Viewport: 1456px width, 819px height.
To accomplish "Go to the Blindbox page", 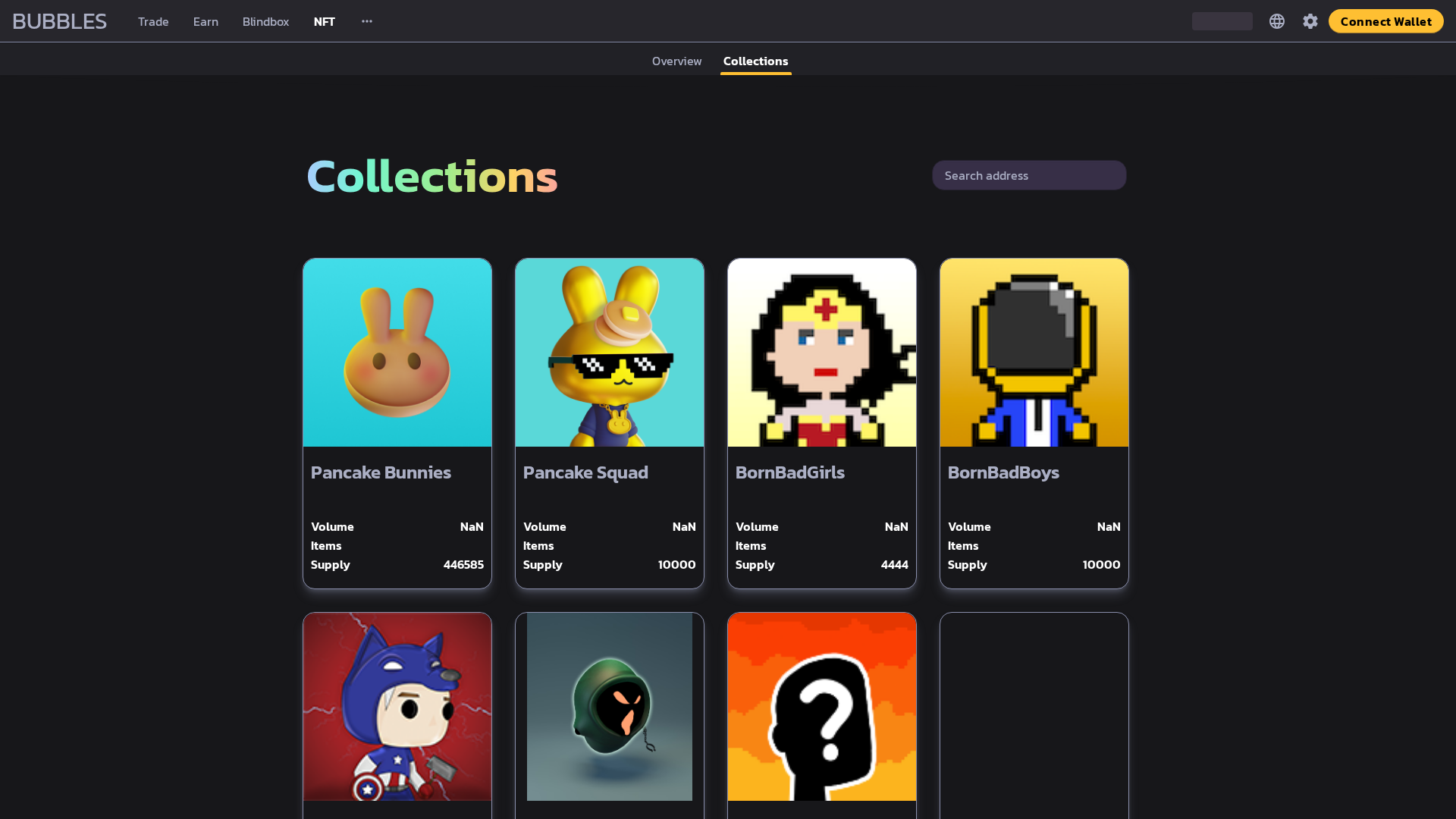I will (x=265, y=21).
